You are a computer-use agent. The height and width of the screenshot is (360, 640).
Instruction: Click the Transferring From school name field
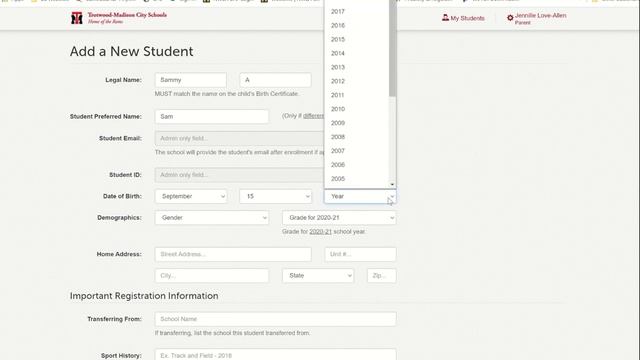(x=276, y=319)
